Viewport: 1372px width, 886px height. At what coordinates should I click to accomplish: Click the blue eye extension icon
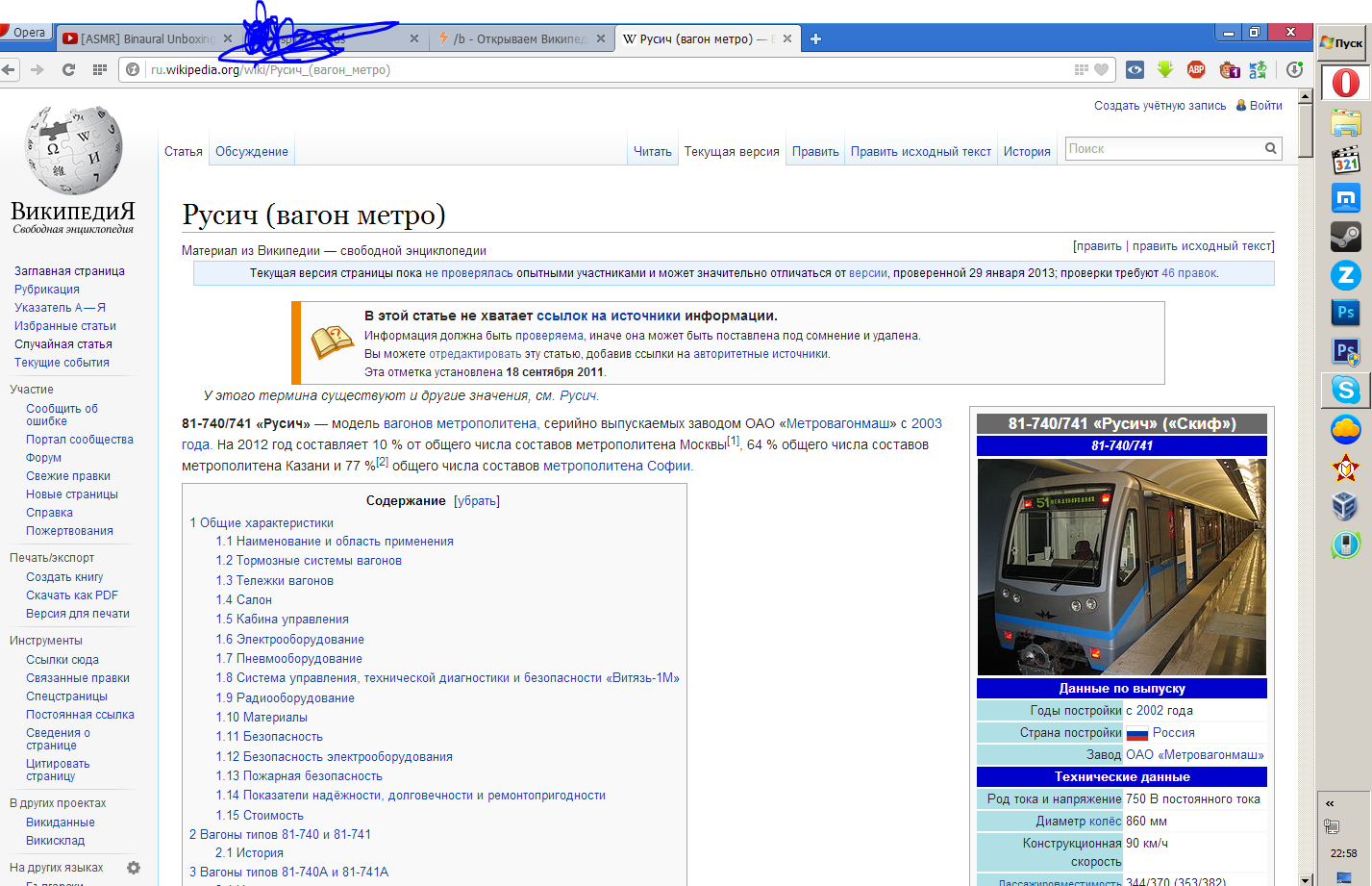(x=1135, y=69)
